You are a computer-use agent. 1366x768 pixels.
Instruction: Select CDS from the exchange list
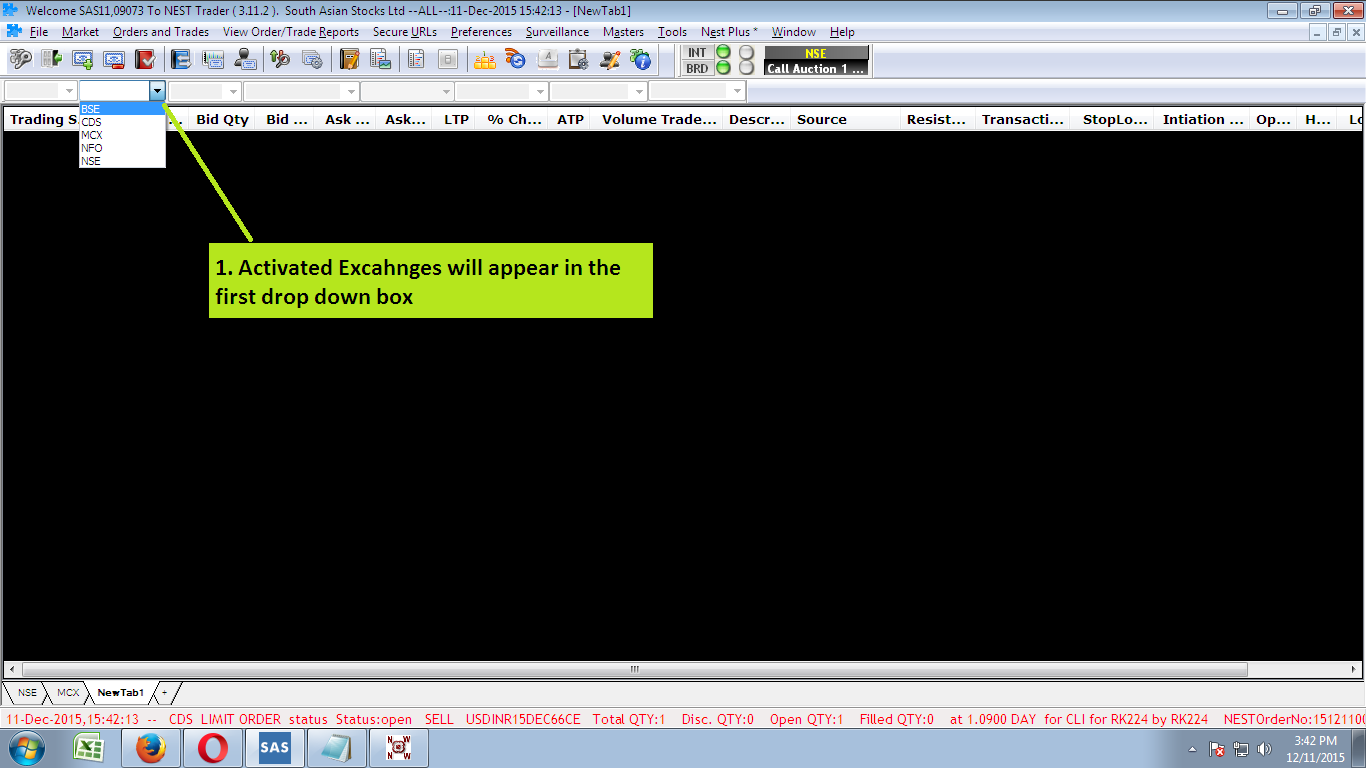point(122,122)
